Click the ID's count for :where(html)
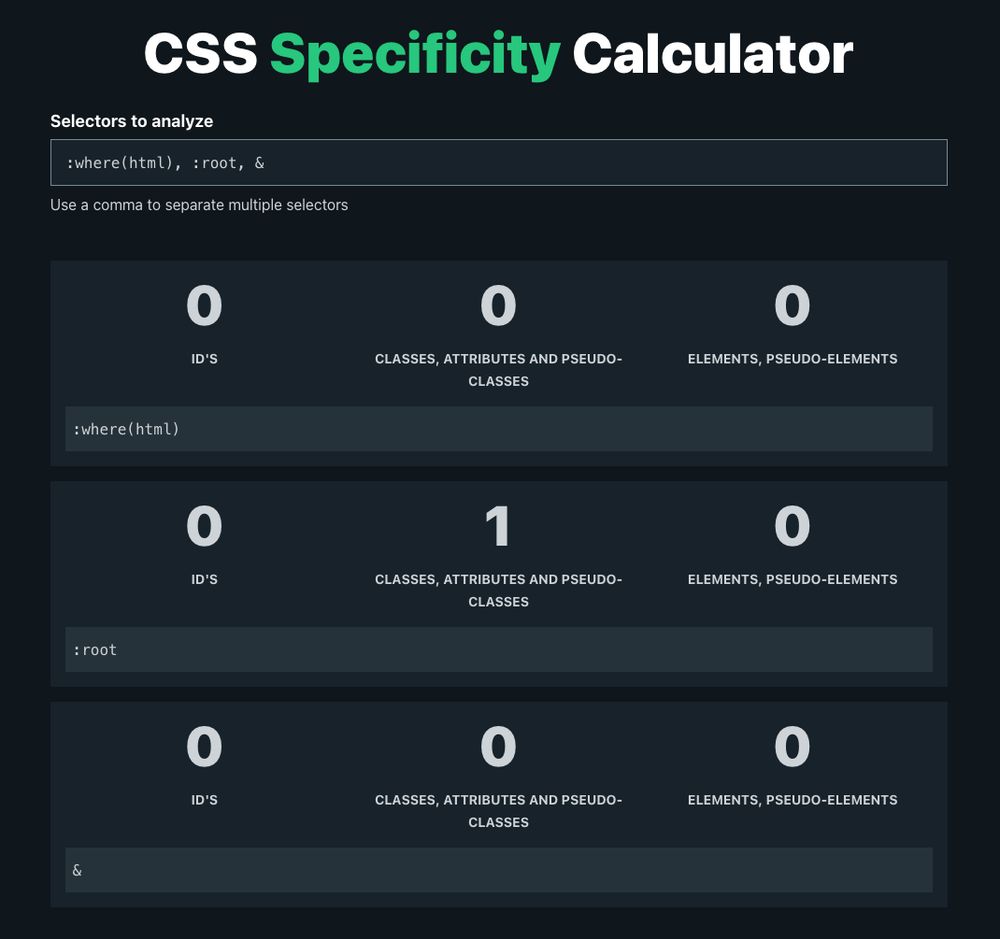 click(x=204, y=306)
